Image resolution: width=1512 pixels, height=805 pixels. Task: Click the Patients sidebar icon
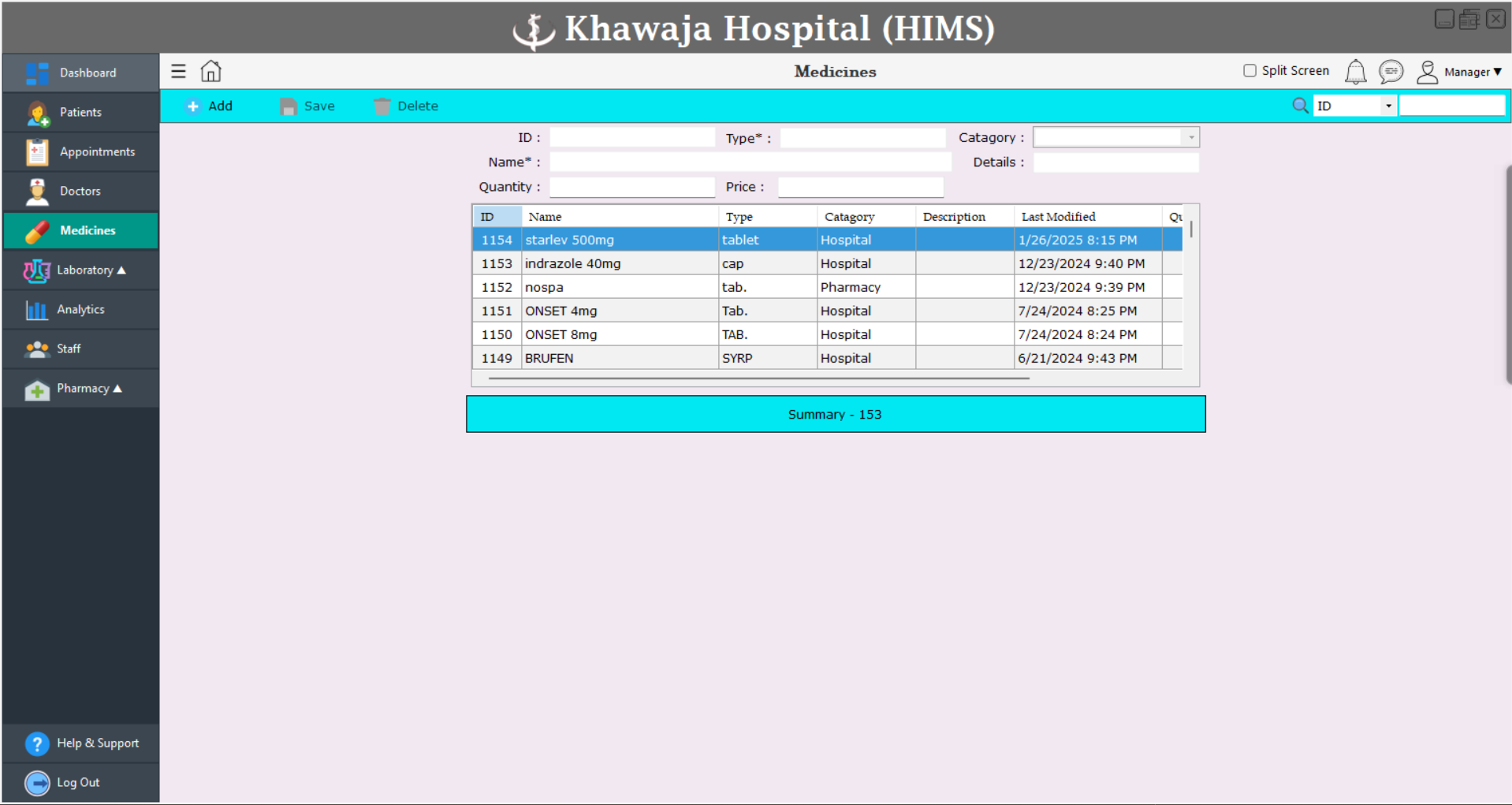tap(37, 113)
